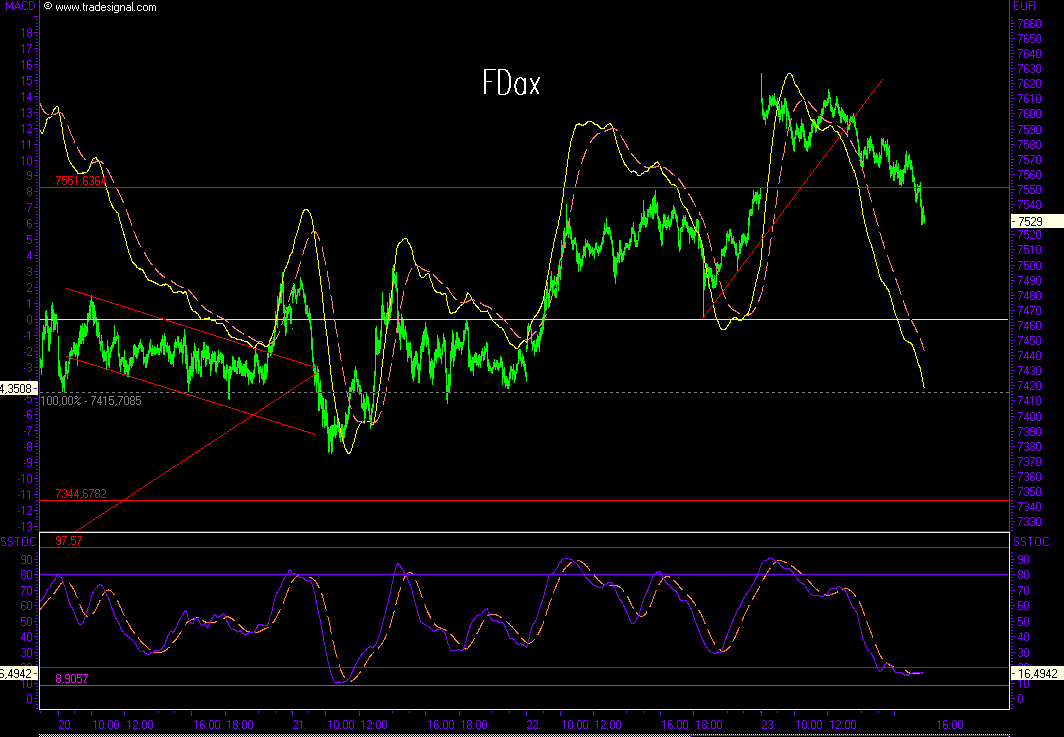Click the left-side stochastic value tag 6,4942
This screenshot has width=1064, height=737.
click(x=18, y=674)
